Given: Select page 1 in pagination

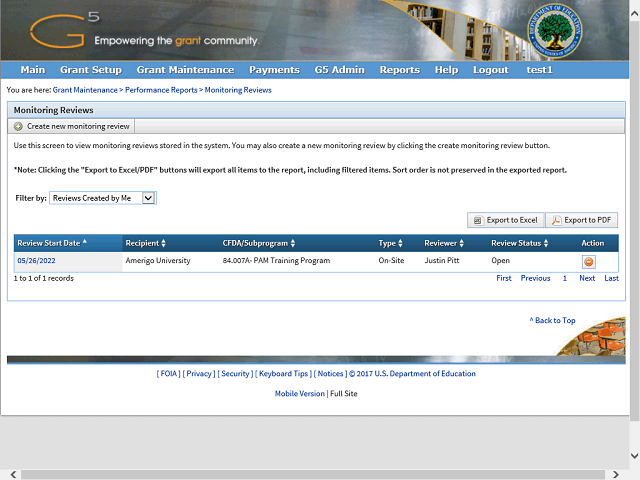Looking at the screenshot, I should point(565,278).
